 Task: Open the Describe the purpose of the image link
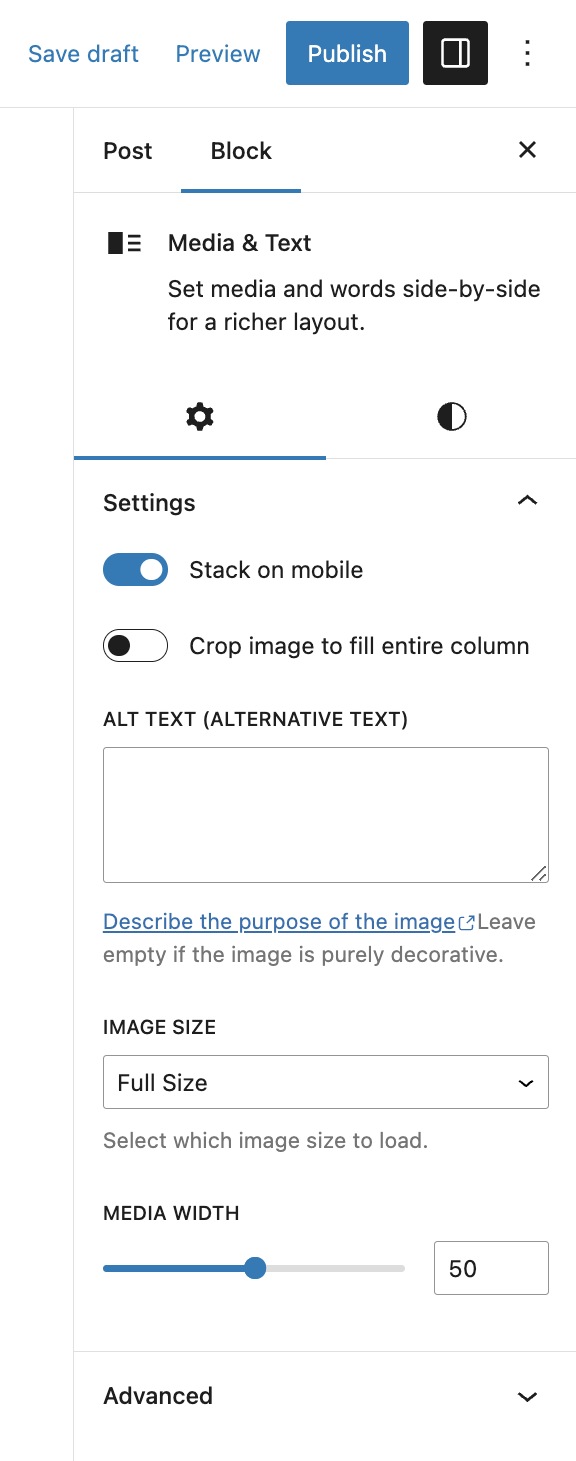point(280,921)
